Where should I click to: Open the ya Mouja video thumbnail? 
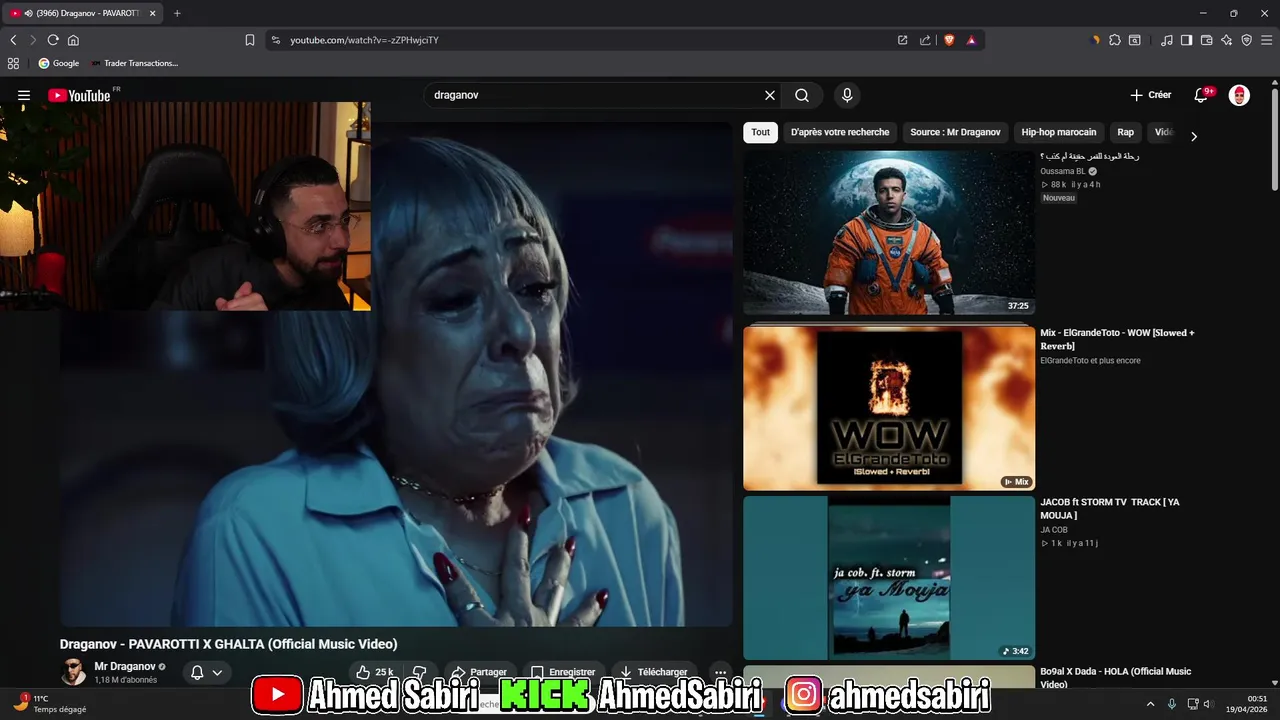coord(889,578)
